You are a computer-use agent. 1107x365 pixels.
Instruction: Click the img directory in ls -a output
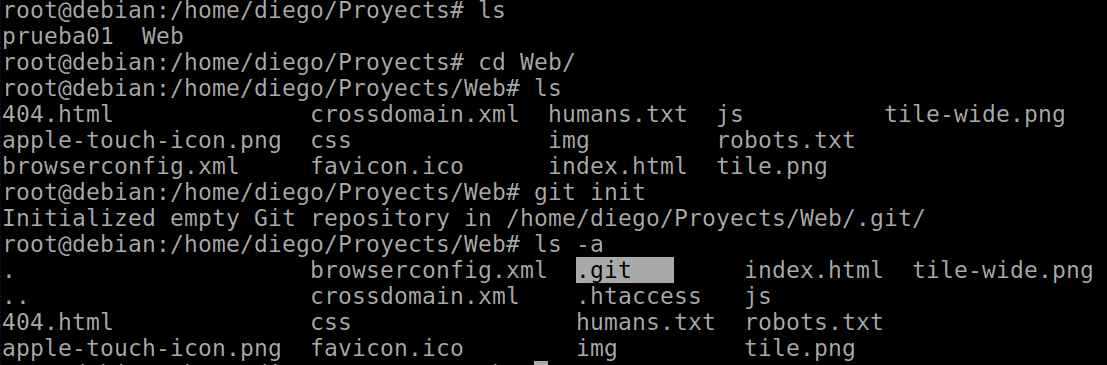pos(597,349)
